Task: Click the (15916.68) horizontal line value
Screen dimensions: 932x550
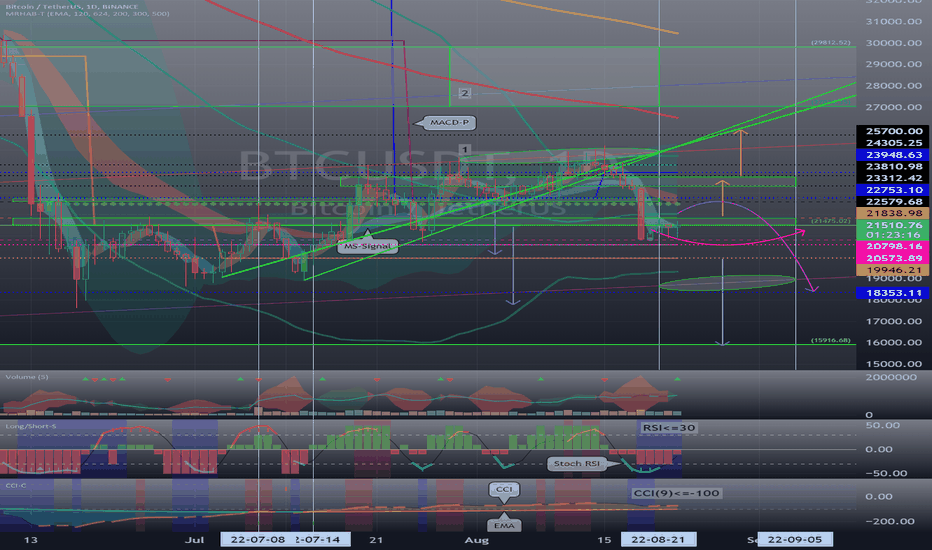Action: click(830, 340)
